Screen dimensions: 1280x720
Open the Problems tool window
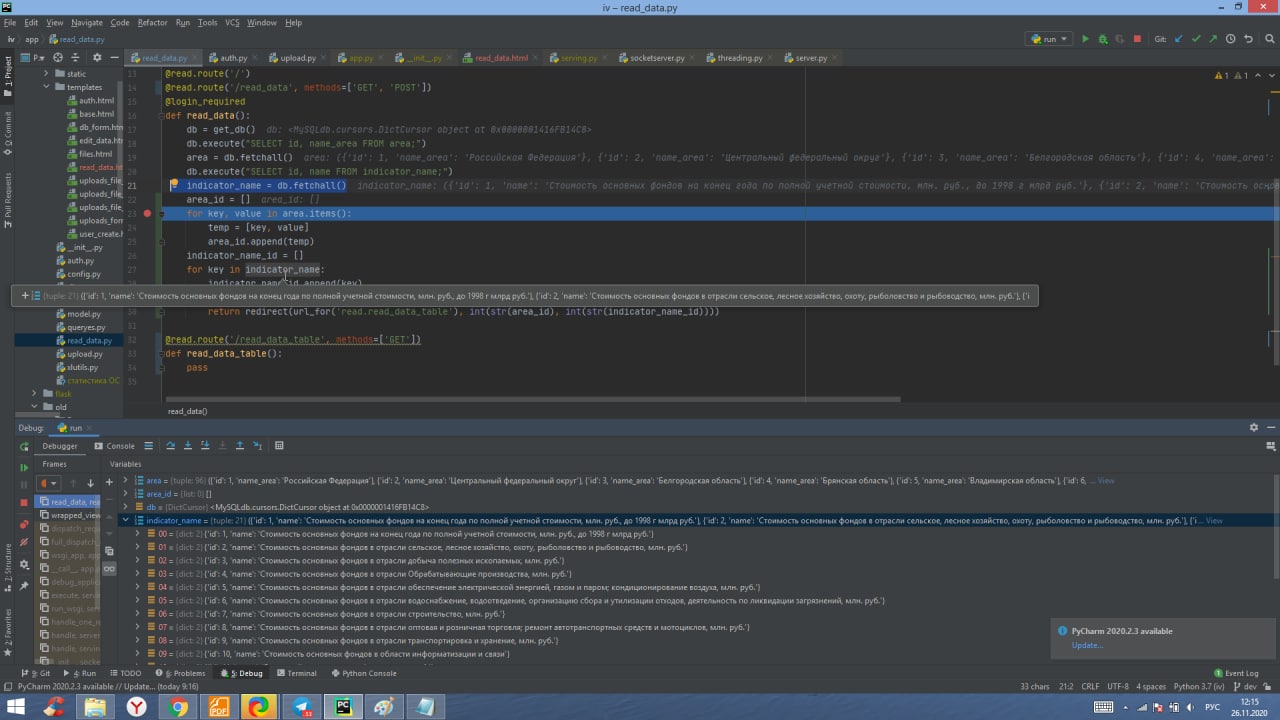(x=181, y=673)
